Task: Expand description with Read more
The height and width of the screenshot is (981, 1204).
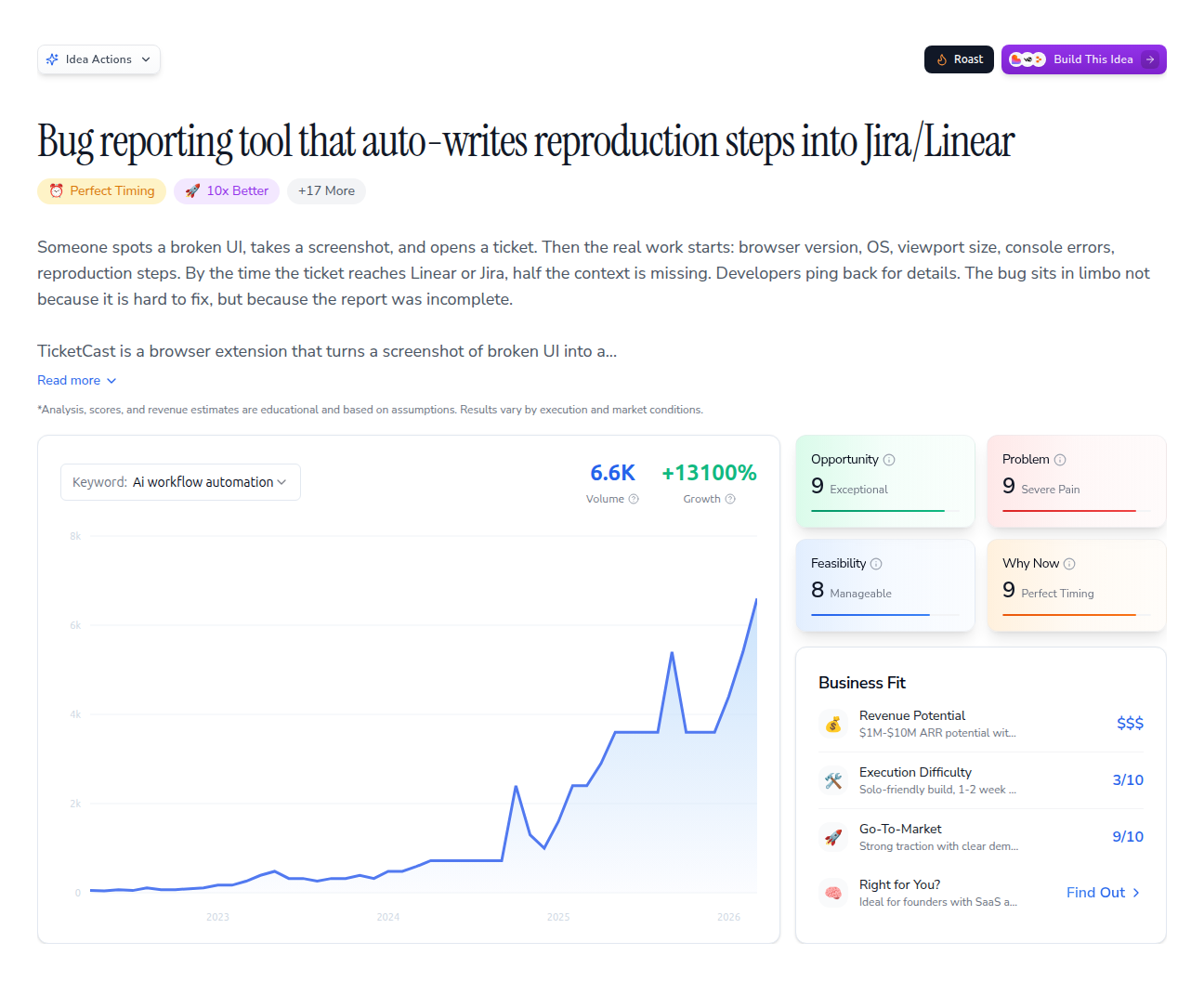Action: tap(77, 380)
